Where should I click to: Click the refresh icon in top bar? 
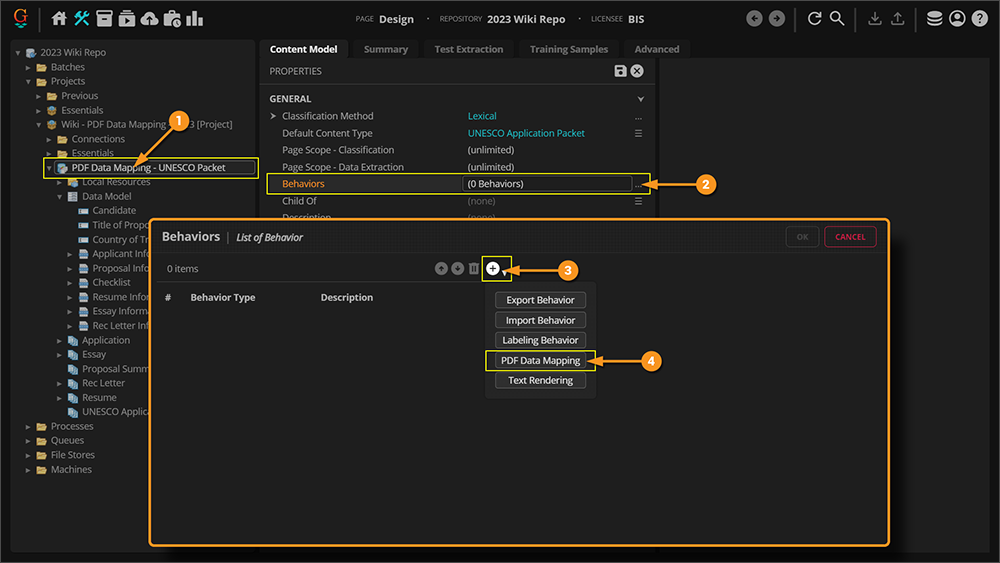click(x=814, y=19)
